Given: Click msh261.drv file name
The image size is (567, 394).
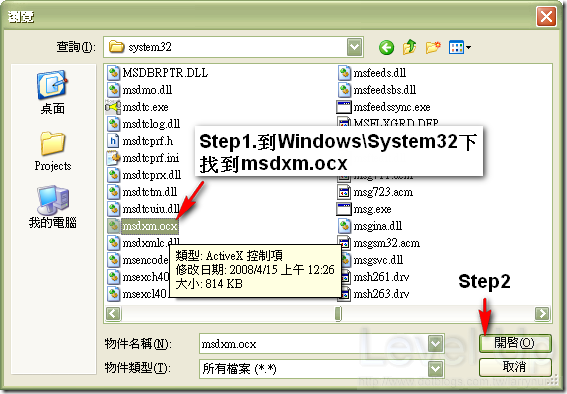Looking at the screenshot, I should pyautogui.click(x=381, y=277).
